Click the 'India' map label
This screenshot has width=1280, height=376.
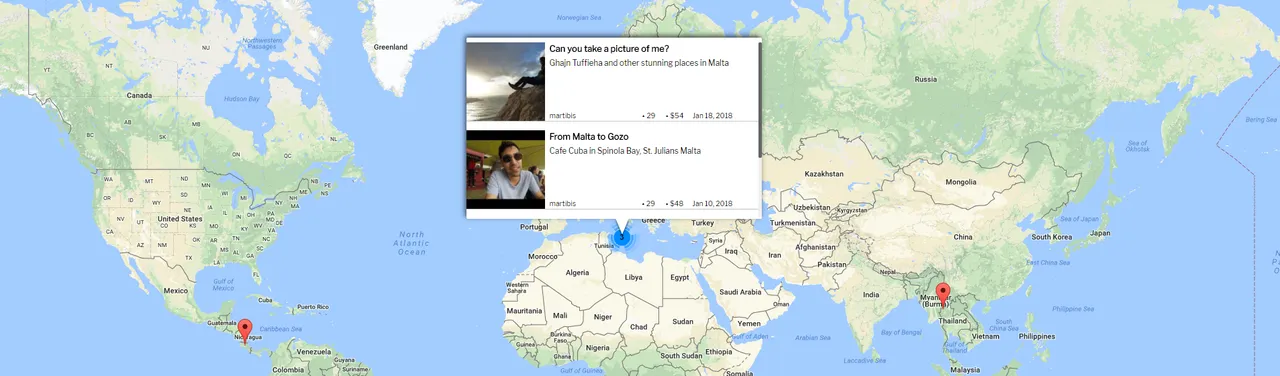871,295
